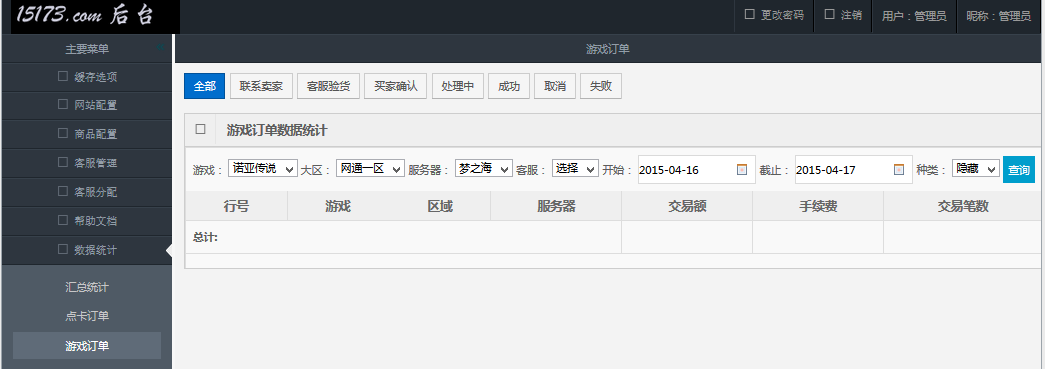Select the 成功 filter tab

coord(509,86)
